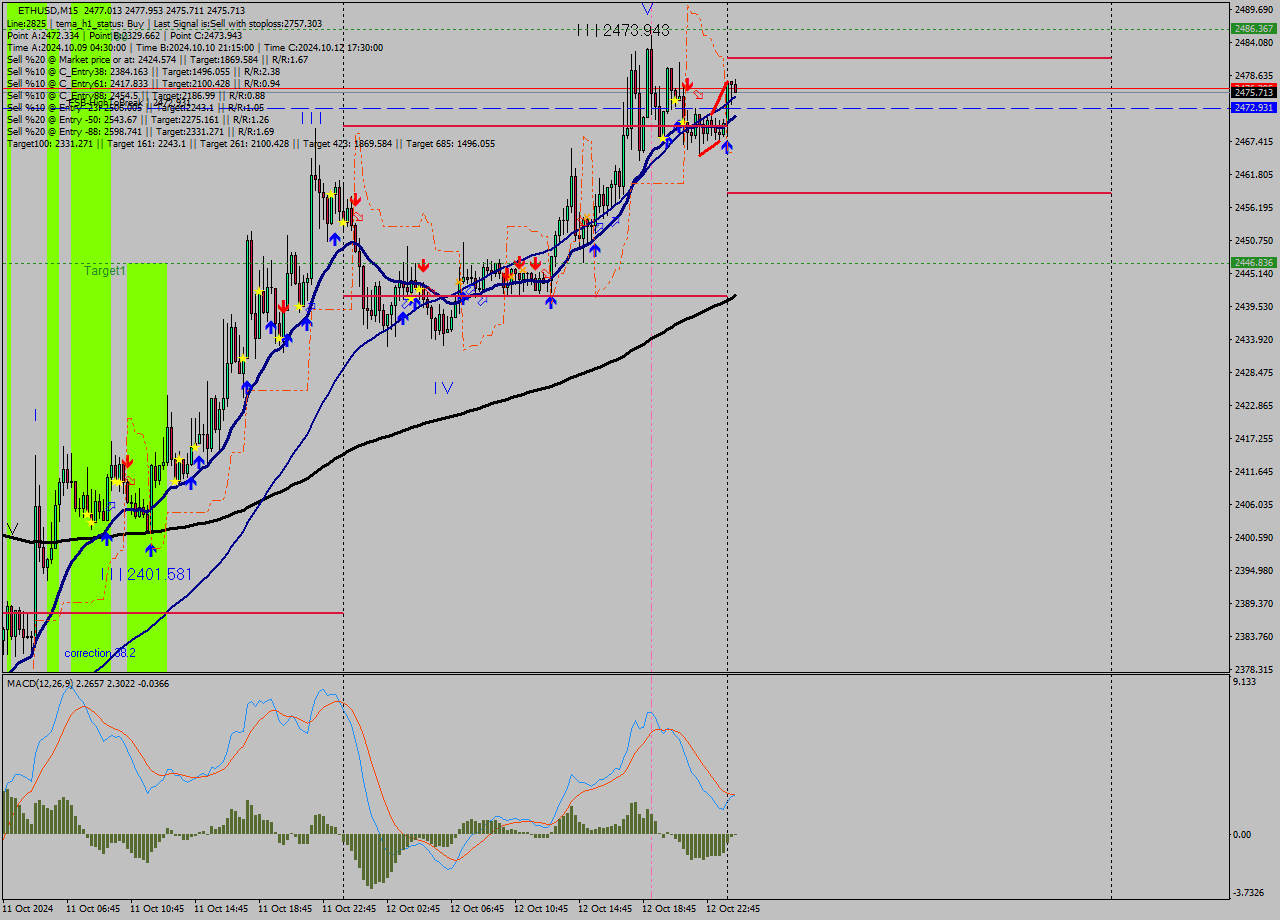This screenshot has height=920, width=1280.
Task: Click the '12 Oct 02:45' time axis label
Action: click(413, 909)
